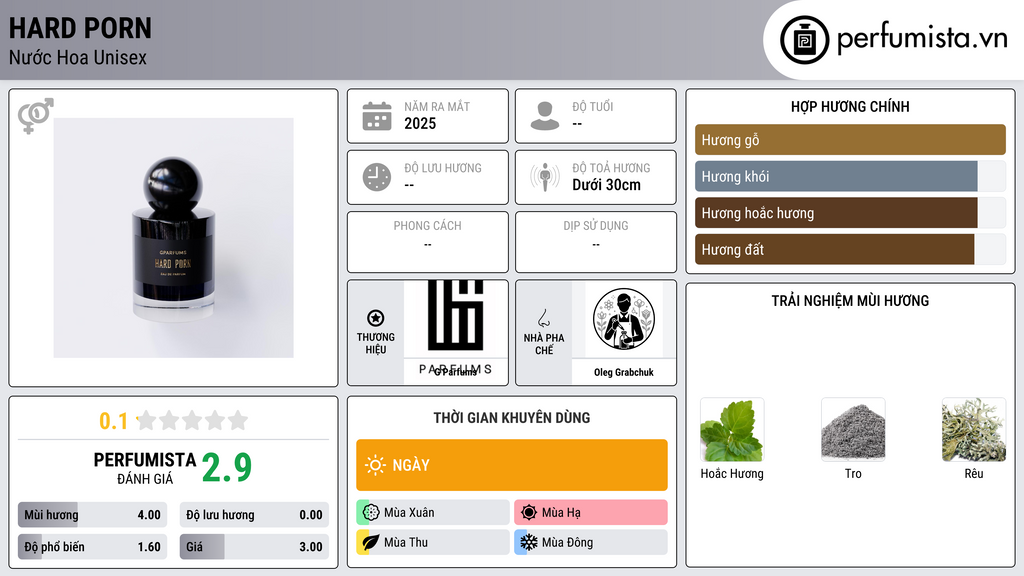Click the HARD PORN product title
1024x576 pixels.
[x=80, y=29]
